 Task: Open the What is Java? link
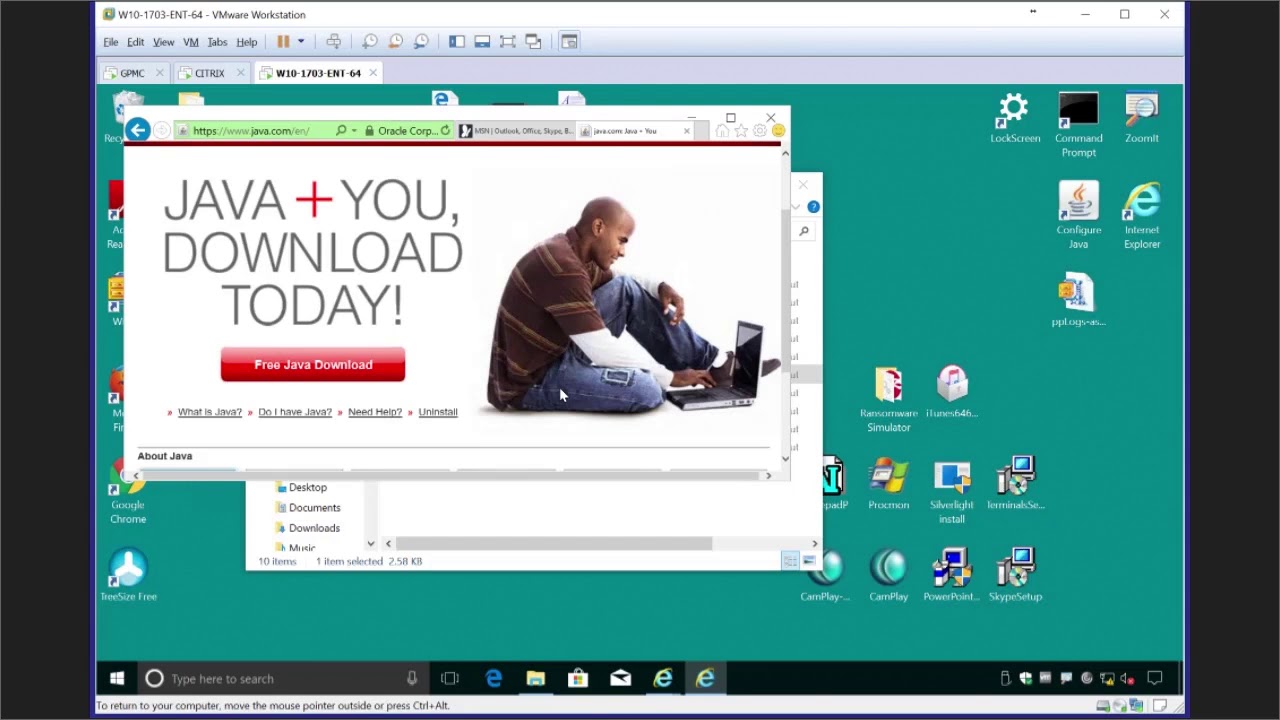pos(210,412)
